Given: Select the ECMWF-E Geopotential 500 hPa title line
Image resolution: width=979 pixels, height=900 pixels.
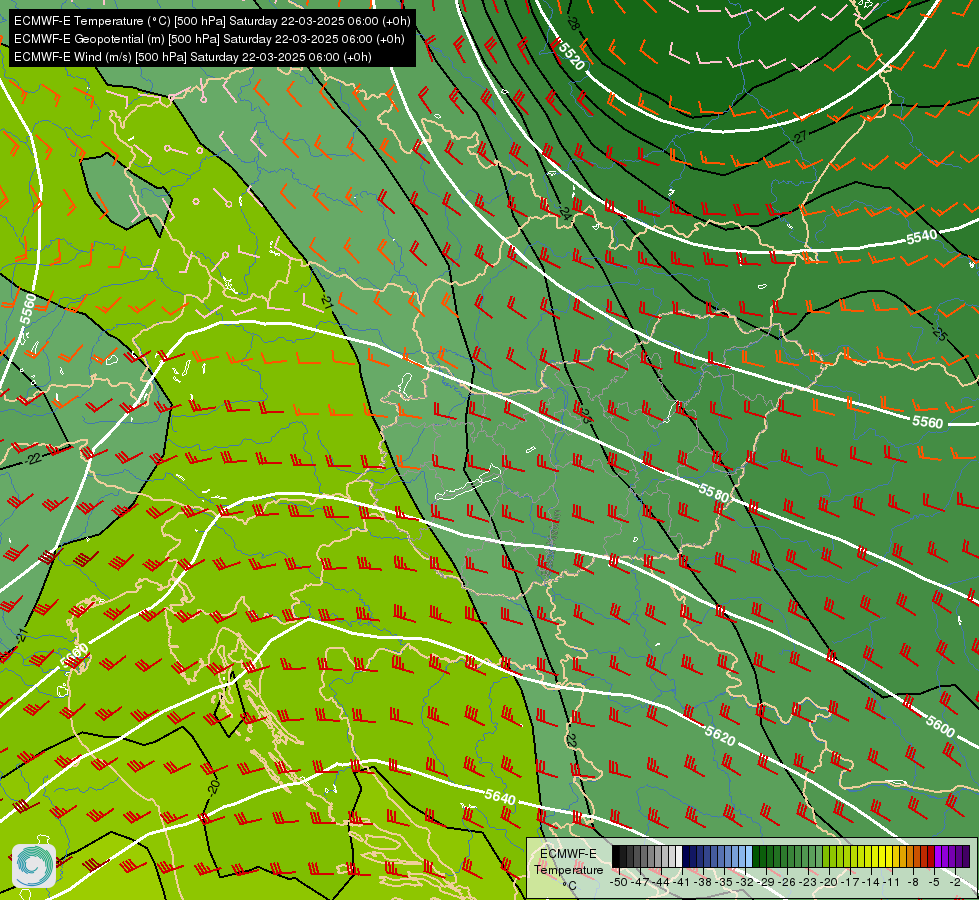Looking at the screenshot, I should coord(209,39).
